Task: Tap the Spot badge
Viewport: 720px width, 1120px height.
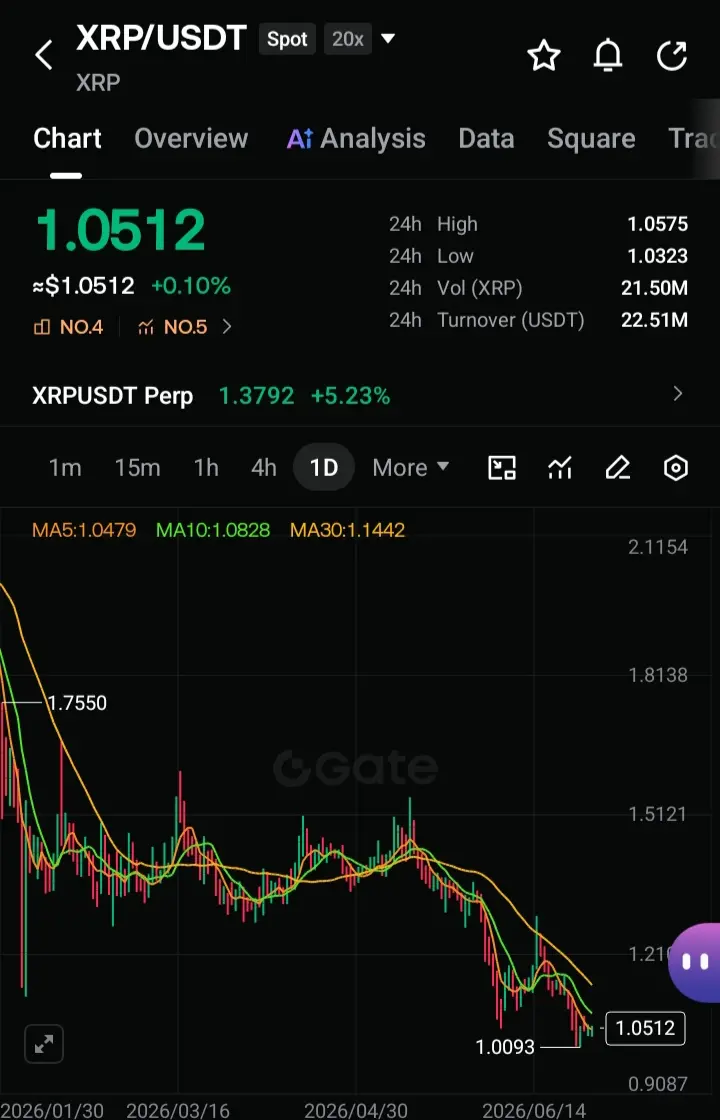Action: [x=287, y=39]
